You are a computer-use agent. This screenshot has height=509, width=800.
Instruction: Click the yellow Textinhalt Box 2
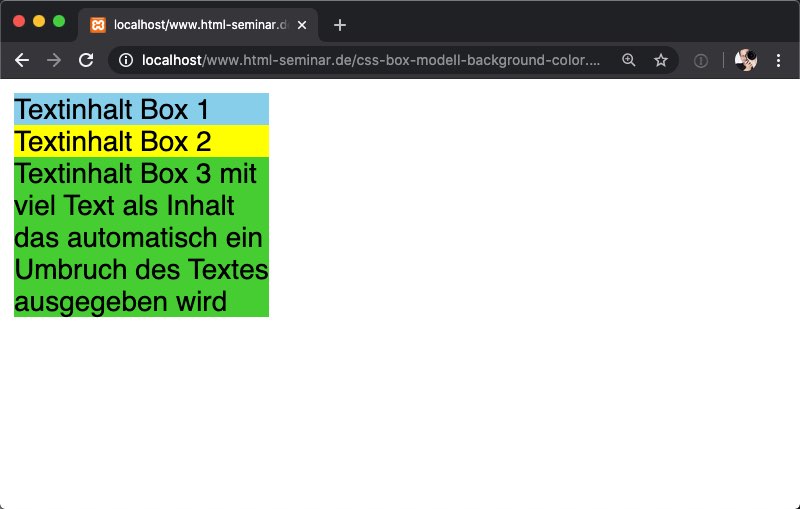[141, 141]
